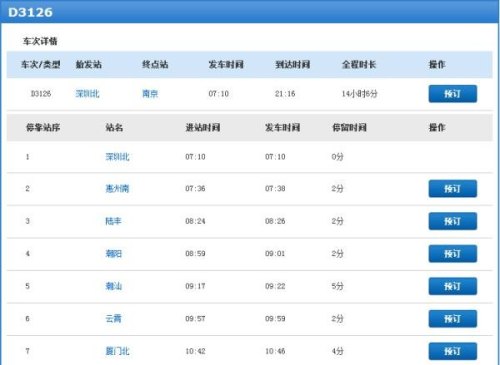Select 潮阳 departure time 09:01
Image resolution: width=500 pixels, height=365 pixels.
[x=275, y=254]
